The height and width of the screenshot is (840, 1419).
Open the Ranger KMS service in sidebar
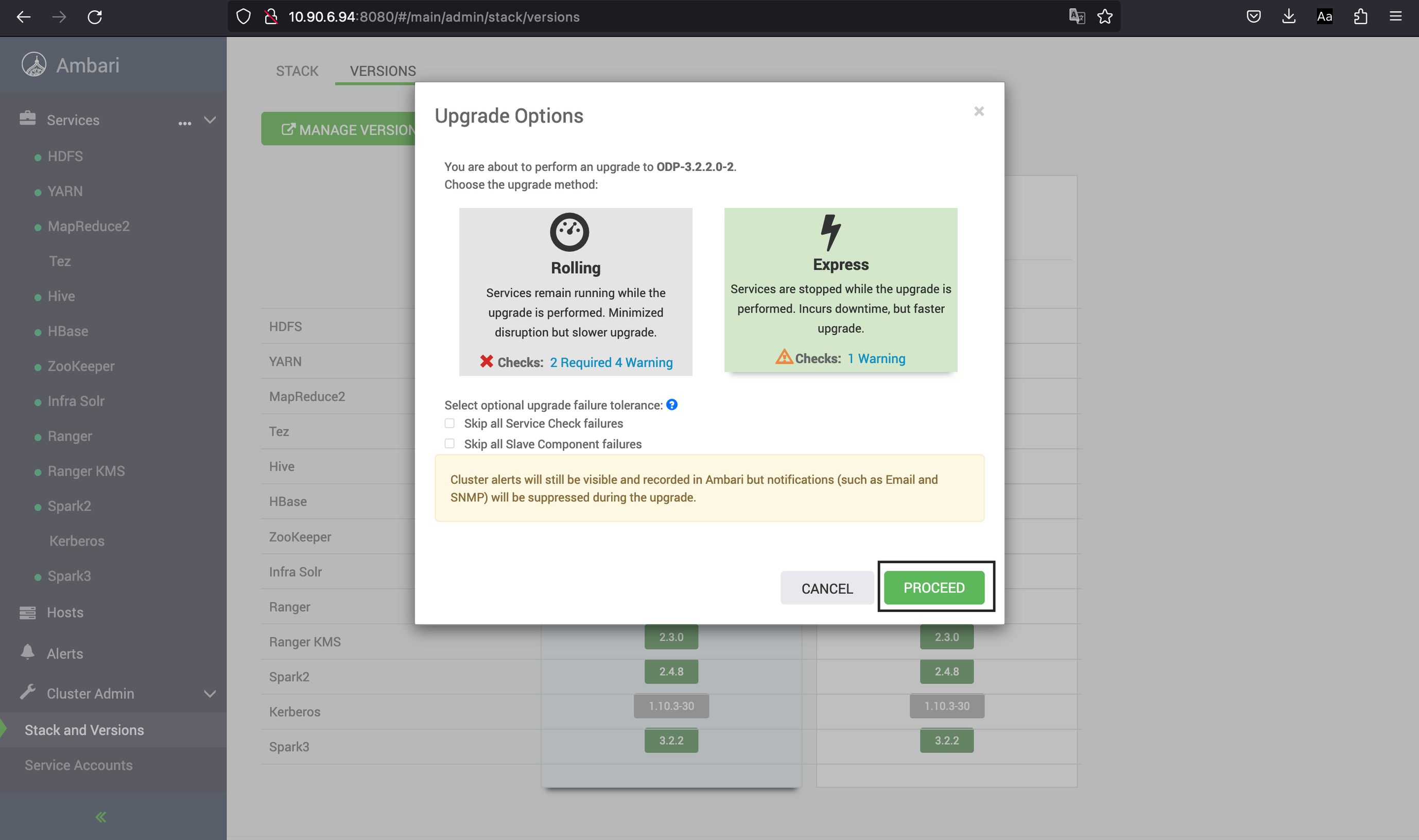coord(86,471)
